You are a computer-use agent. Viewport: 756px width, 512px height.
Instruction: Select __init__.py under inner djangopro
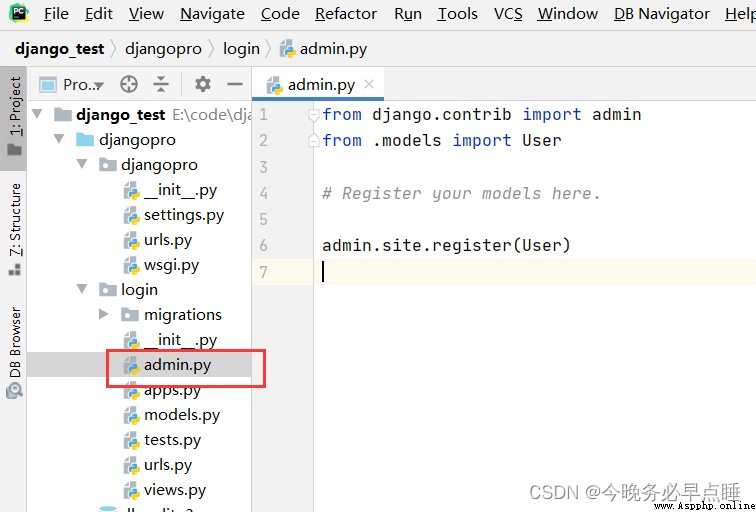point(139,190)
